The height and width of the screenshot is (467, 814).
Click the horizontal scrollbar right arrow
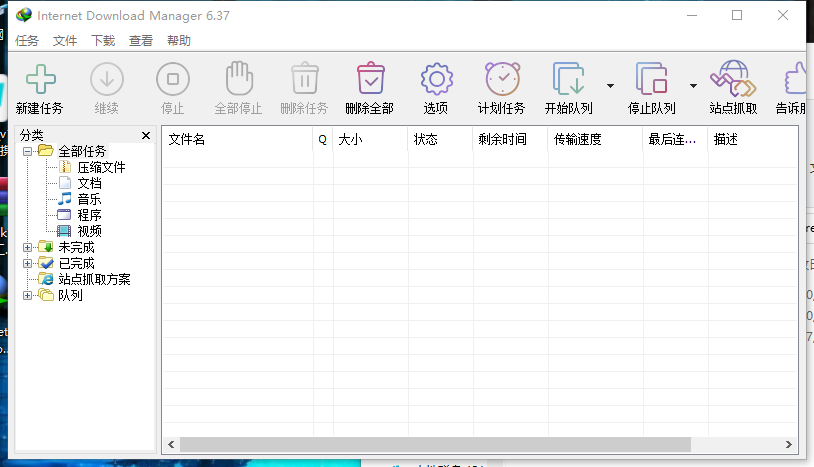coord(789,445)
